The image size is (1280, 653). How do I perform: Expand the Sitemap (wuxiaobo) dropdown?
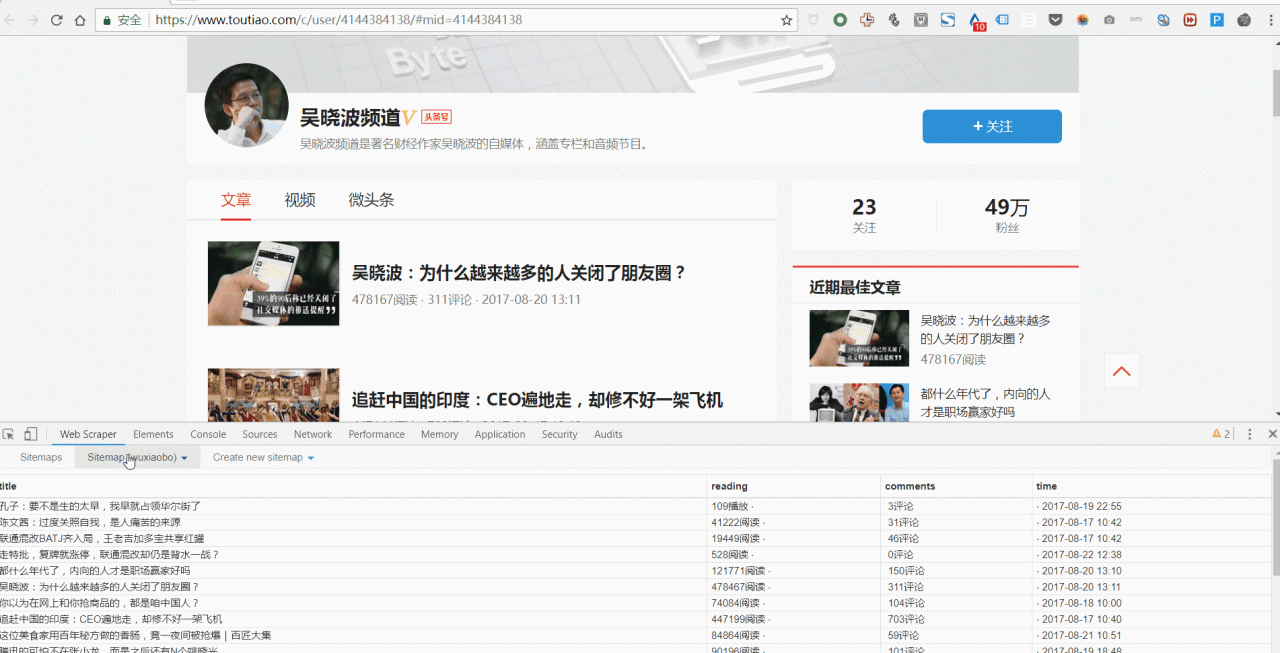click(137, 457)
